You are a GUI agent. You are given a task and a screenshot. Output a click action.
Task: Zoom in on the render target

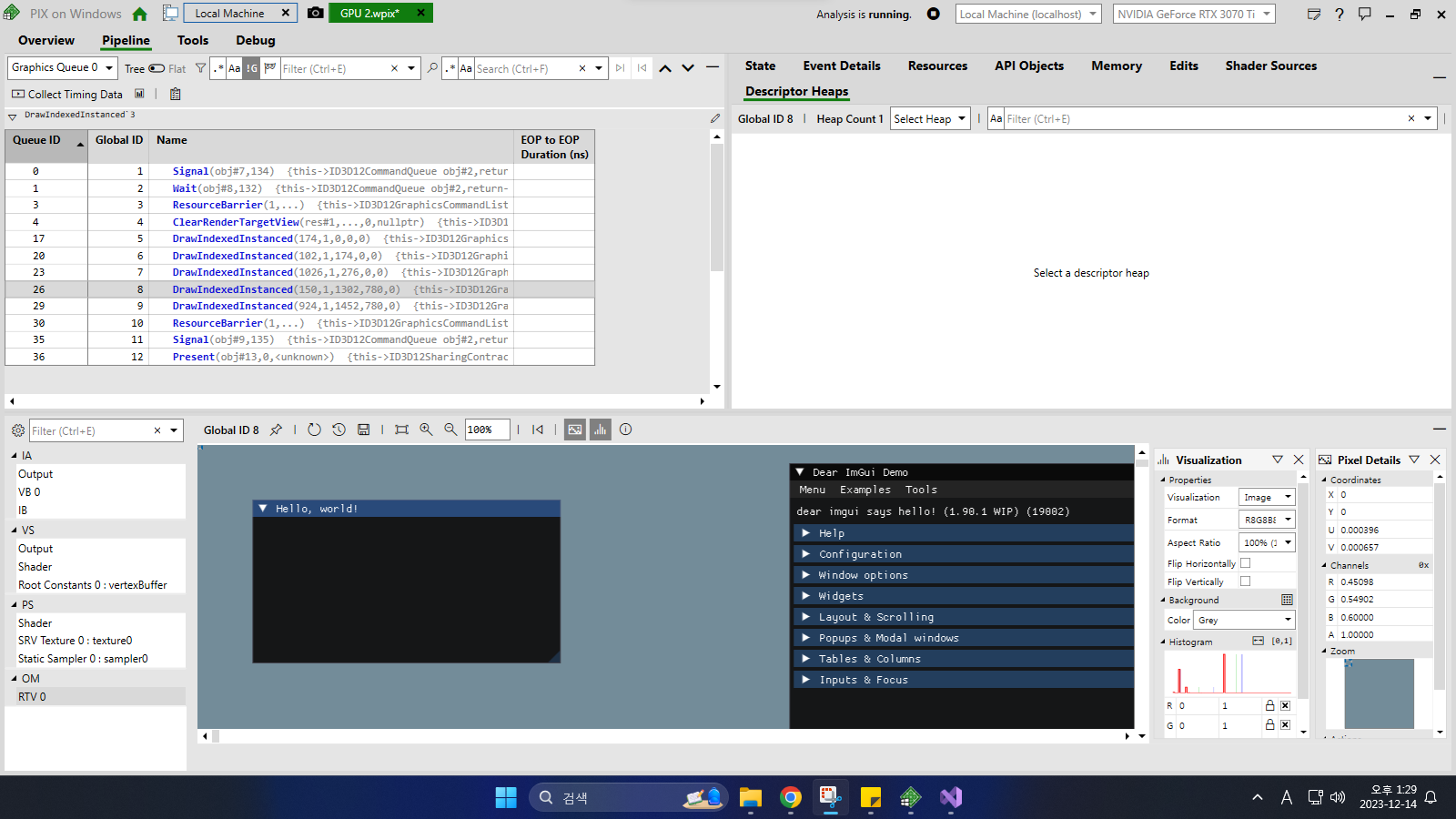click(426, 430)
